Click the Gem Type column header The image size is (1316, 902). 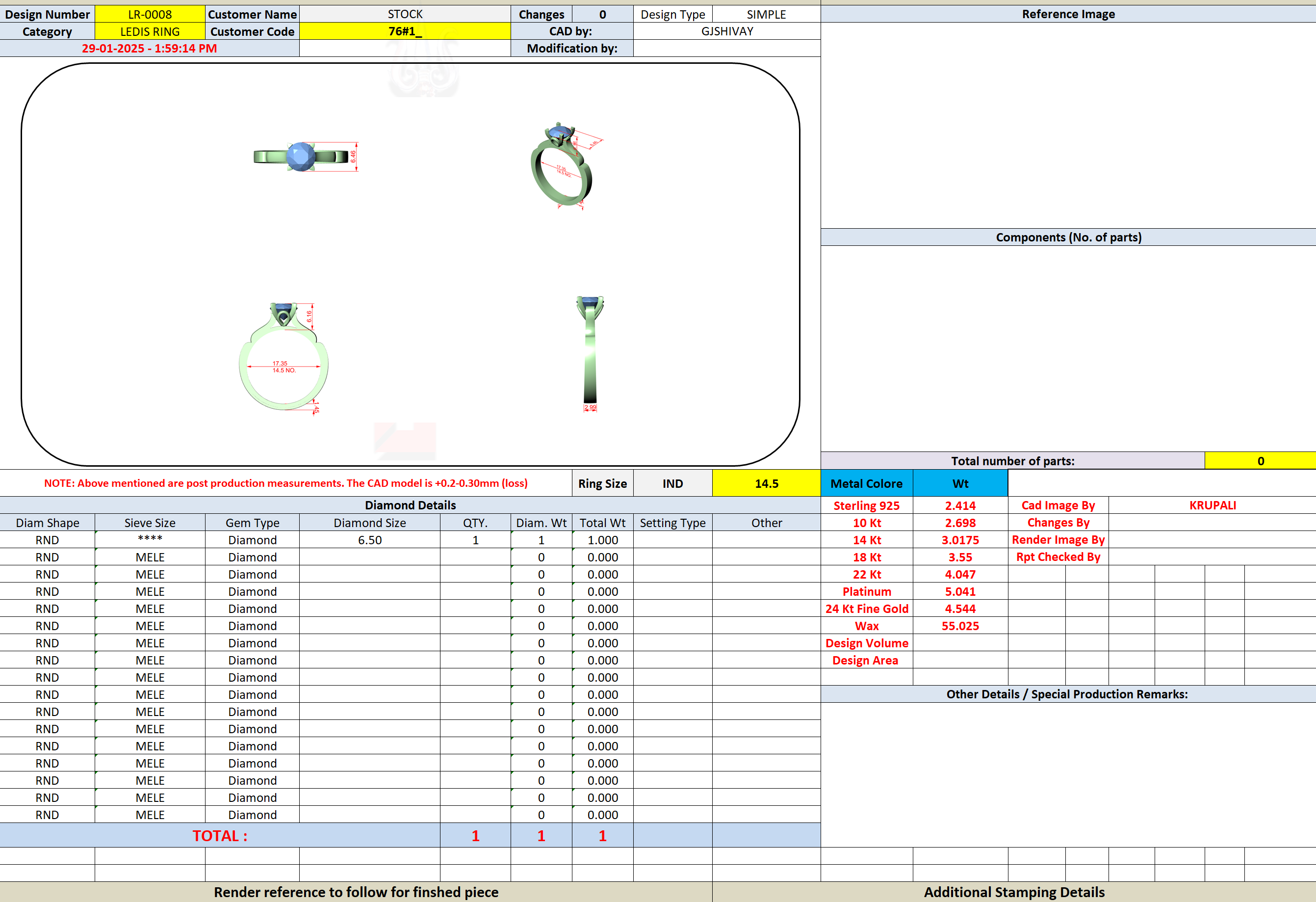252,522
